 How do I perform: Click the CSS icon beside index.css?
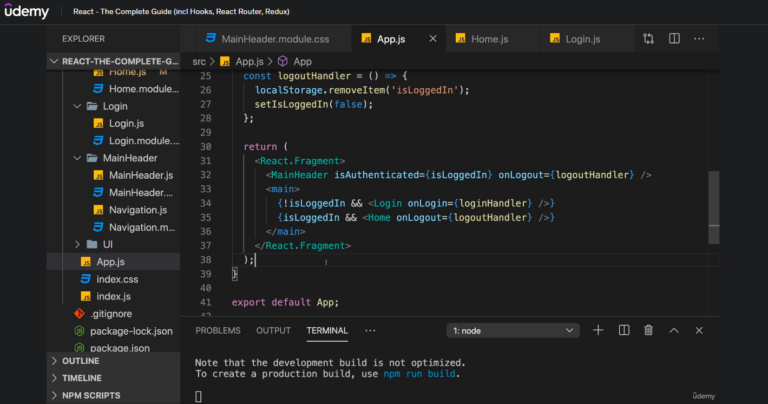[86, 279]
